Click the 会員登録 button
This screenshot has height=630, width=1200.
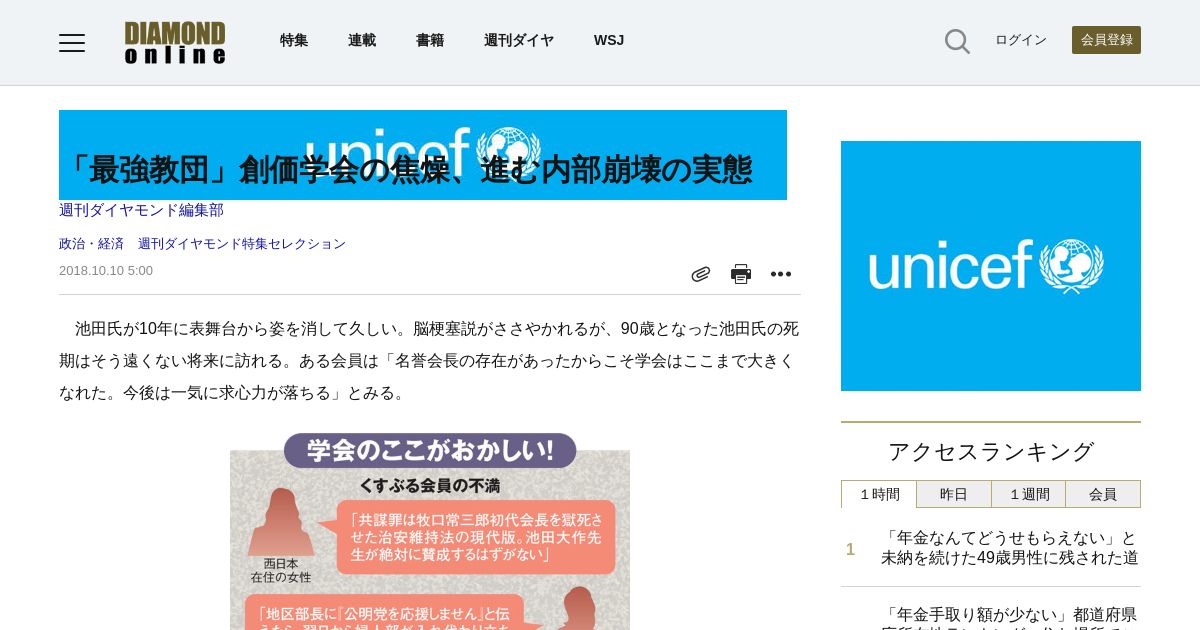pyautogui.click(x=1106, y=40)
